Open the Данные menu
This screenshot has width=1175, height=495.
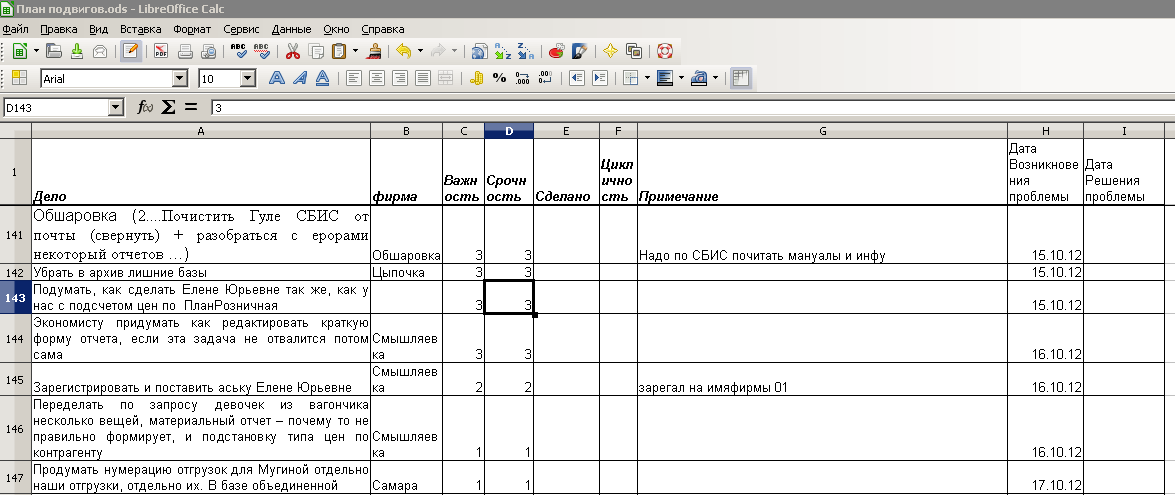292,29
